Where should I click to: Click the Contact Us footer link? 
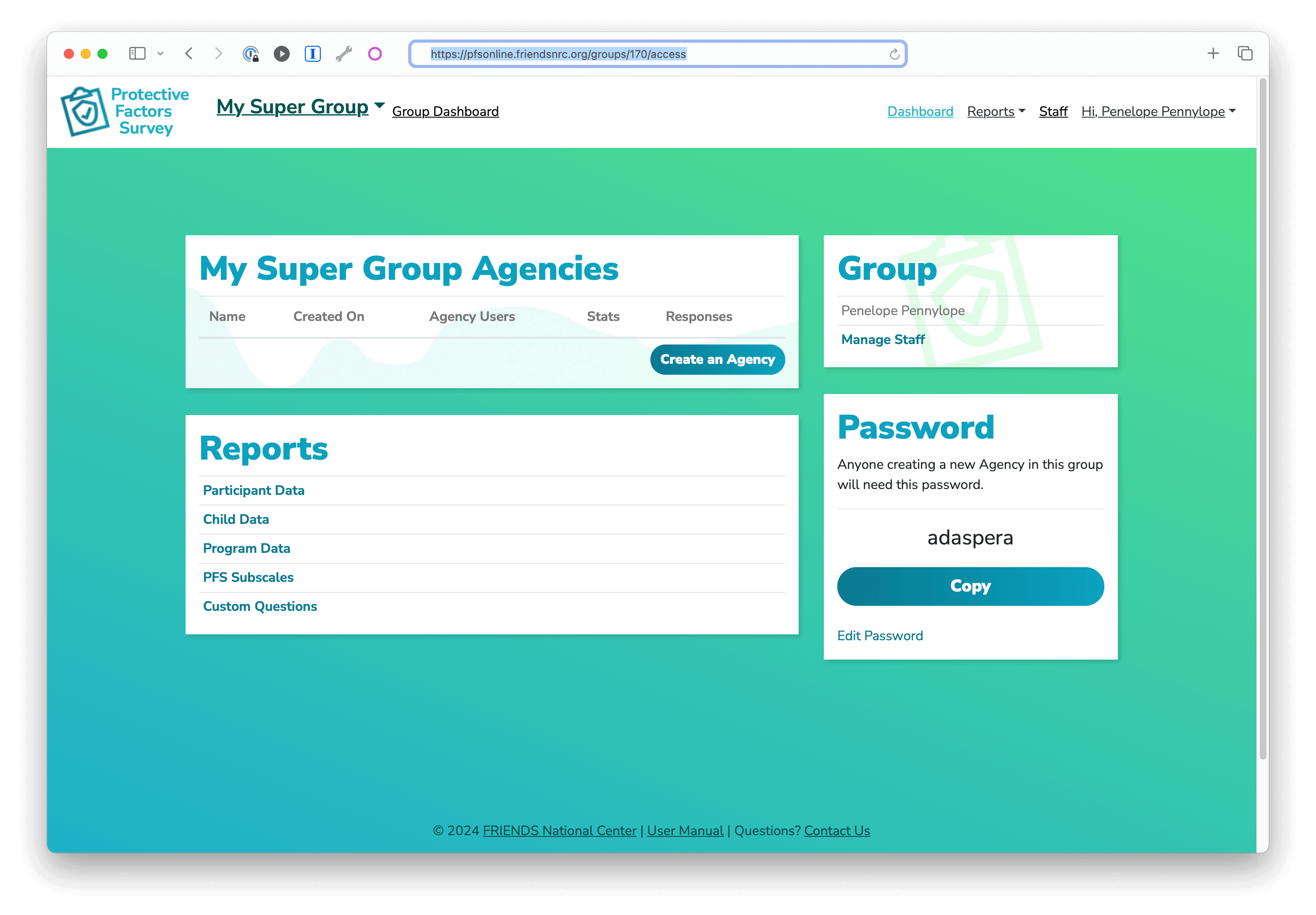836,830
